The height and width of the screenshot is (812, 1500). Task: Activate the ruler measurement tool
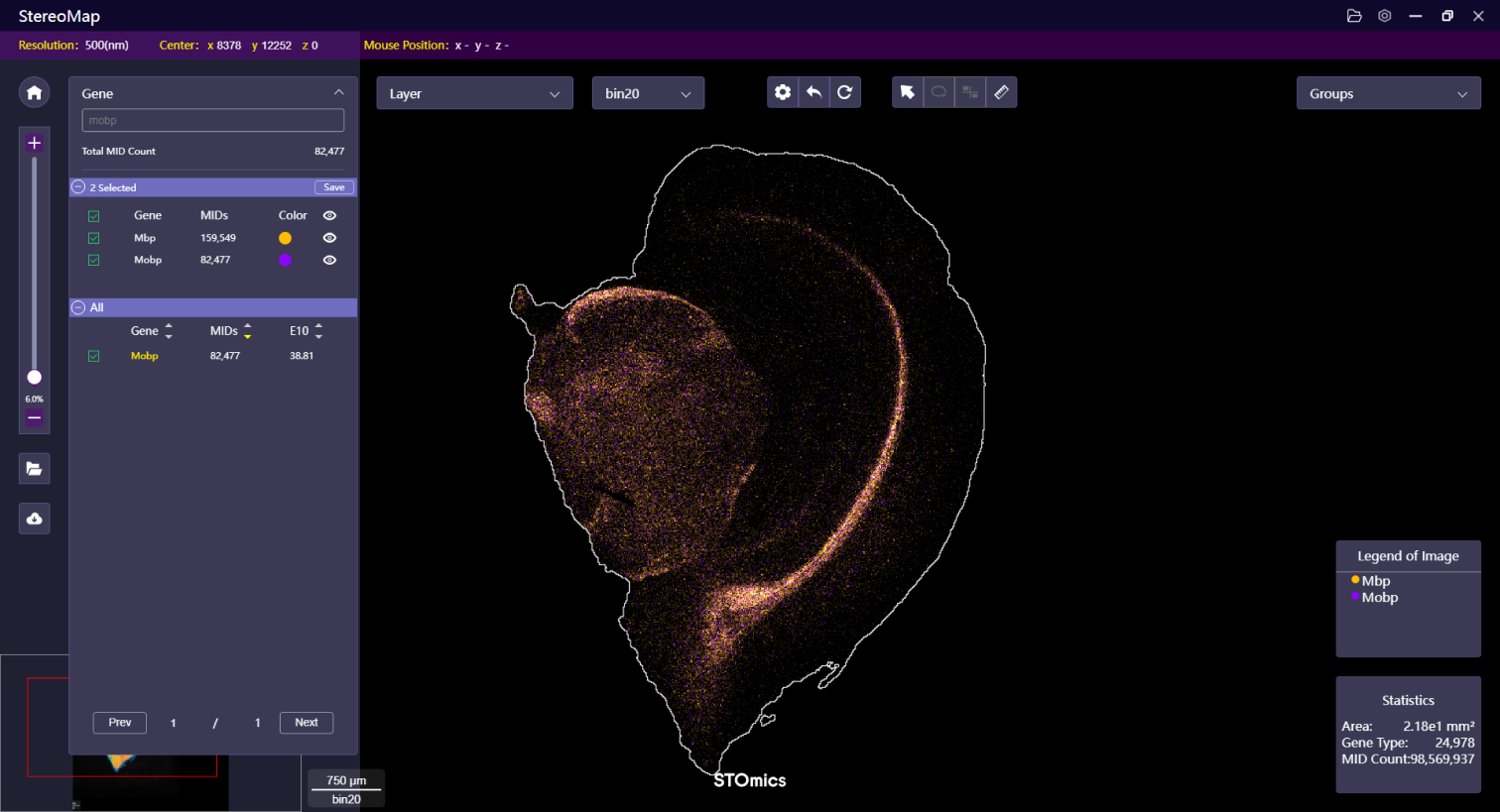point(1001,92)
